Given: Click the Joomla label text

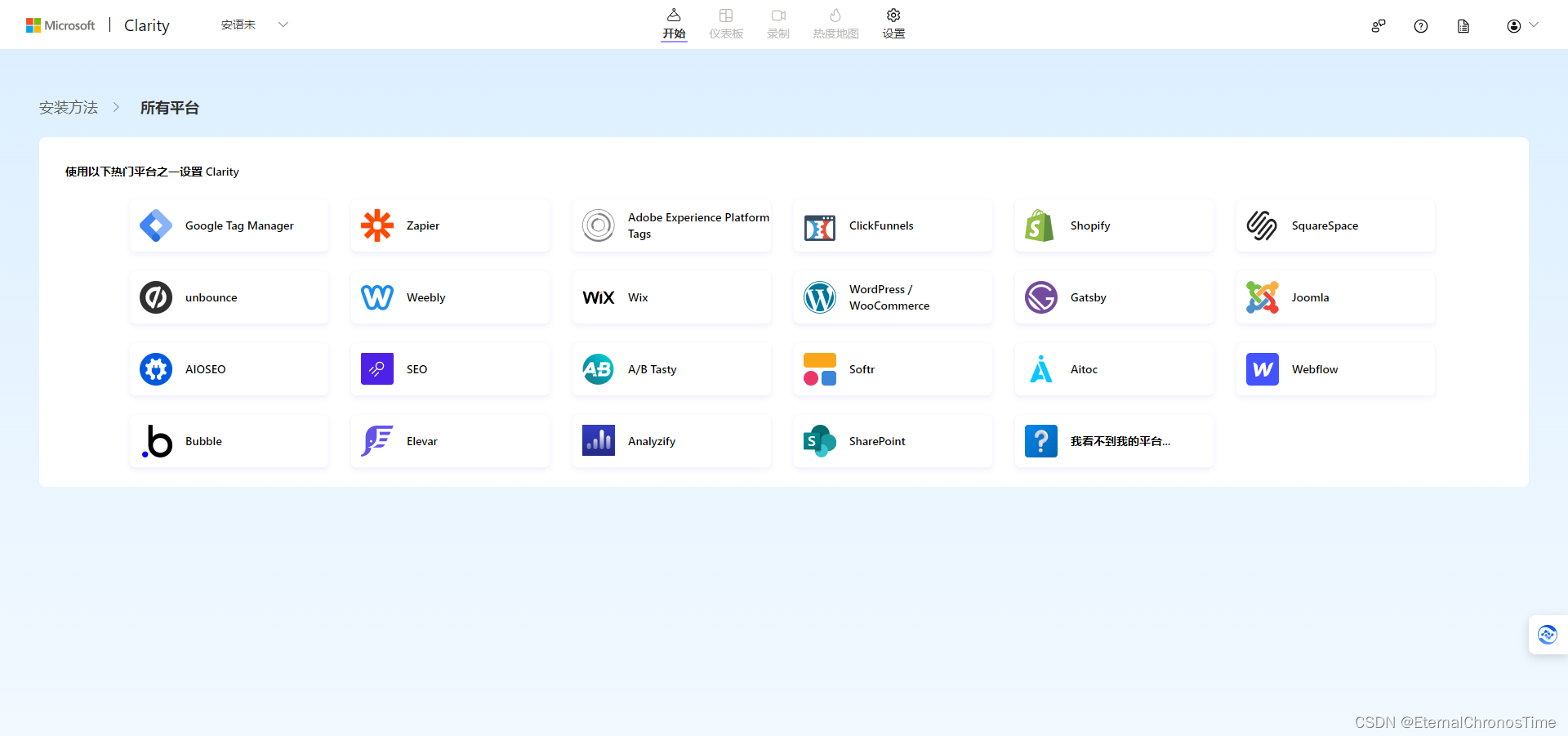Looking at the screenshot, I should [x=1310, y=297].
